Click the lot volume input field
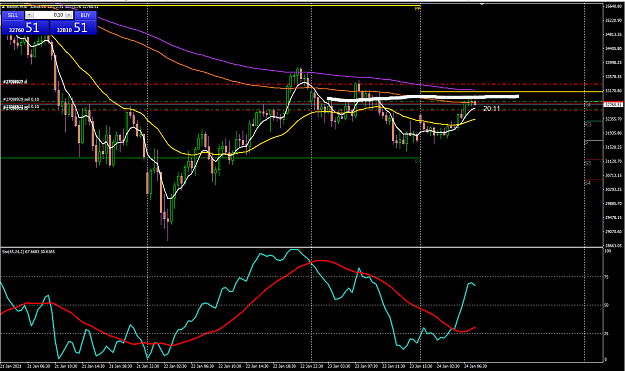 [49, 15]
